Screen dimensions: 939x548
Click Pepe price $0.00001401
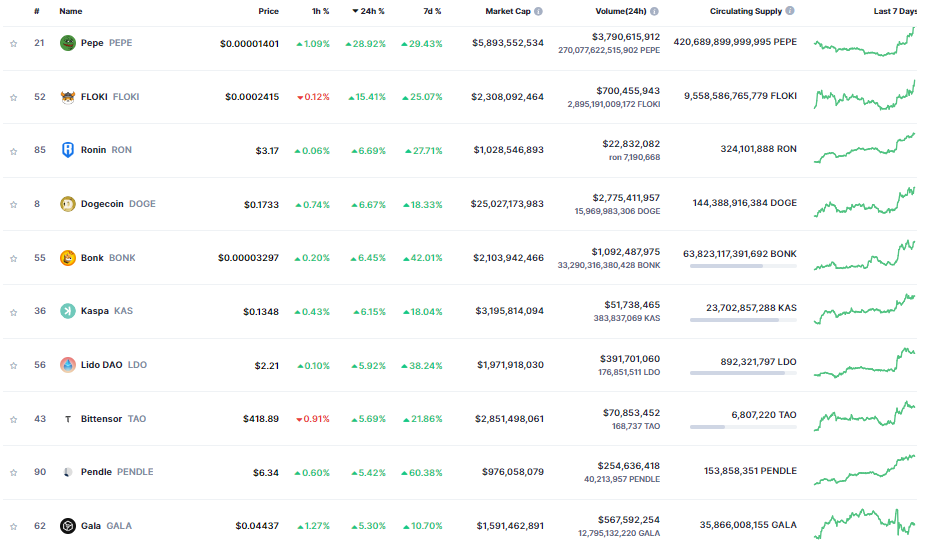(249, 44)
